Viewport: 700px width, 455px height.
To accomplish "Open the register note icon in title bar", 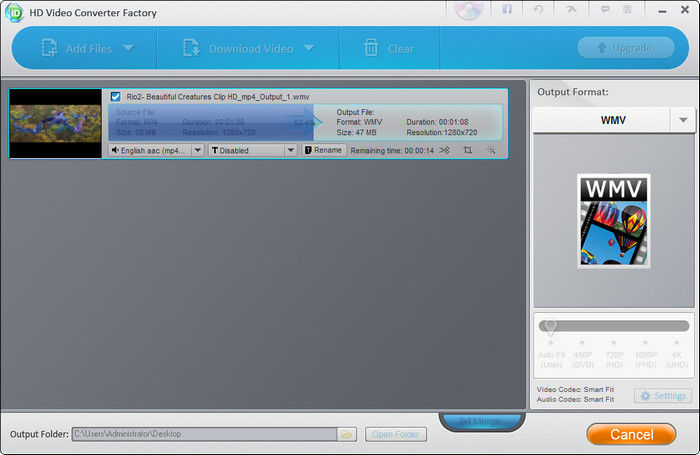I will 628,9.
